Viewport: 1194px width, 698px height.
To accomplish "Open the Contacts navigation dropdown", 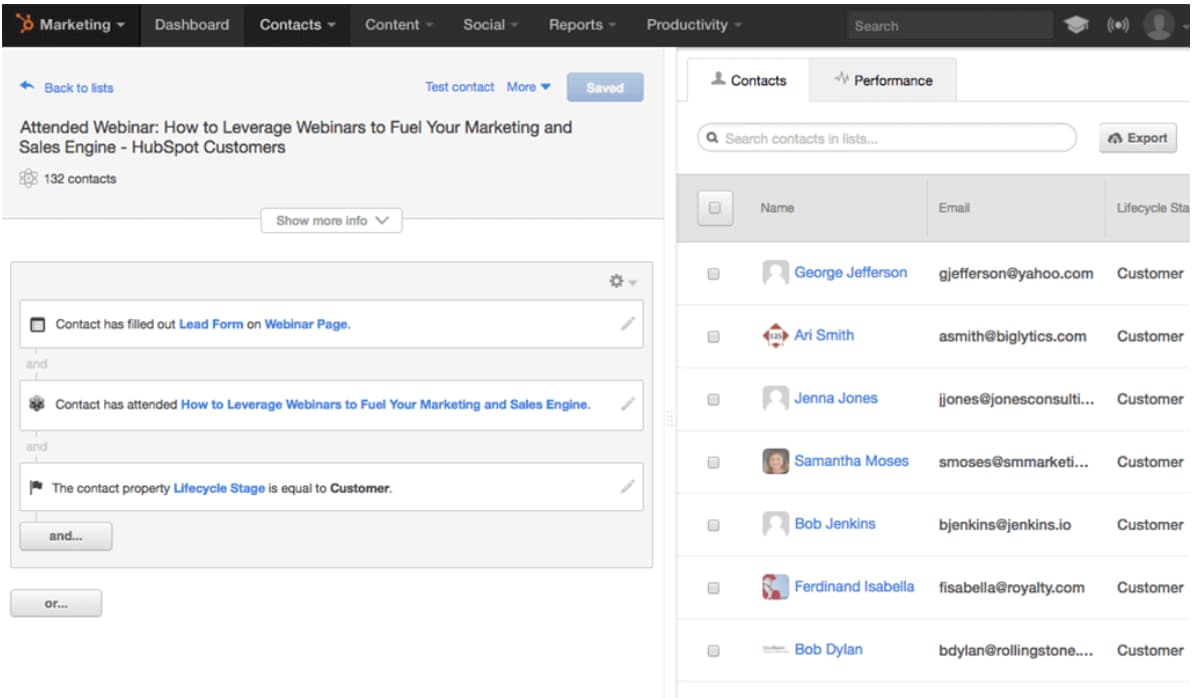I will pos(297,25).
